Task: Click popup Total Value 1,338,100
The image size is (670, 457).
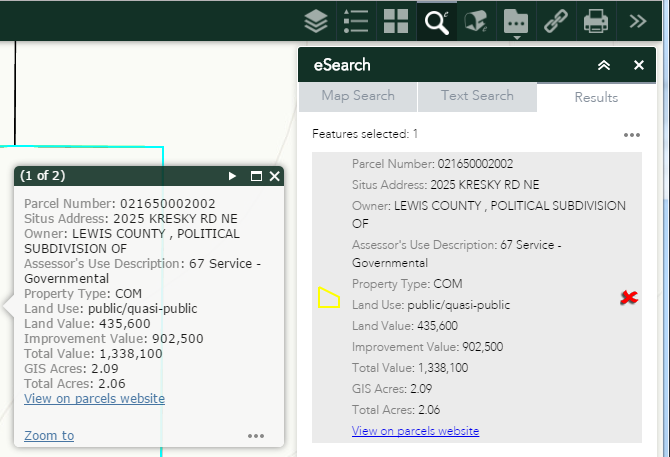Action: 93,354
